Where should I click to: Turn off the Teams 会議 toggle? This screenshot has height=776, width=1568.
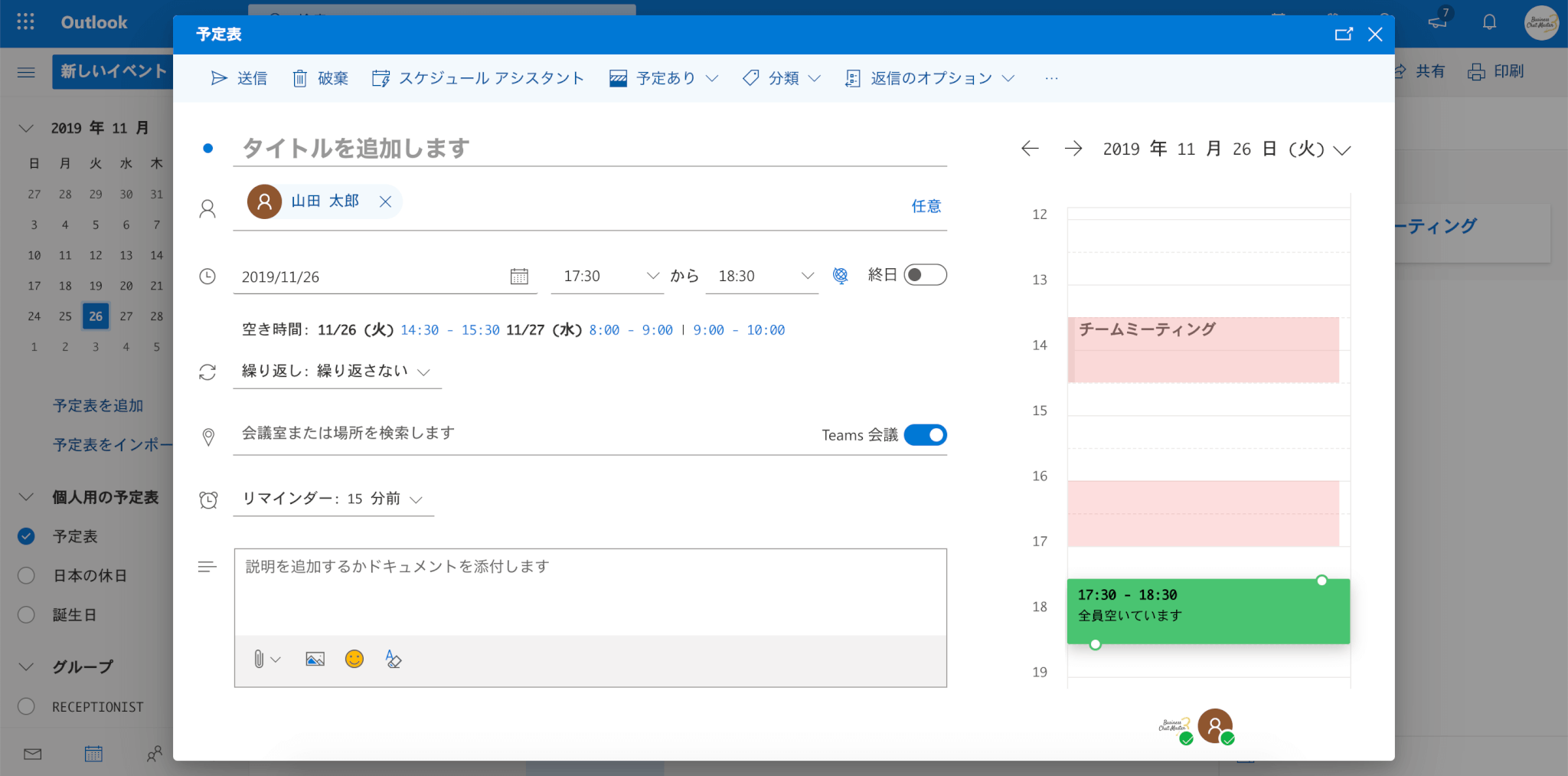click(925, 435)
